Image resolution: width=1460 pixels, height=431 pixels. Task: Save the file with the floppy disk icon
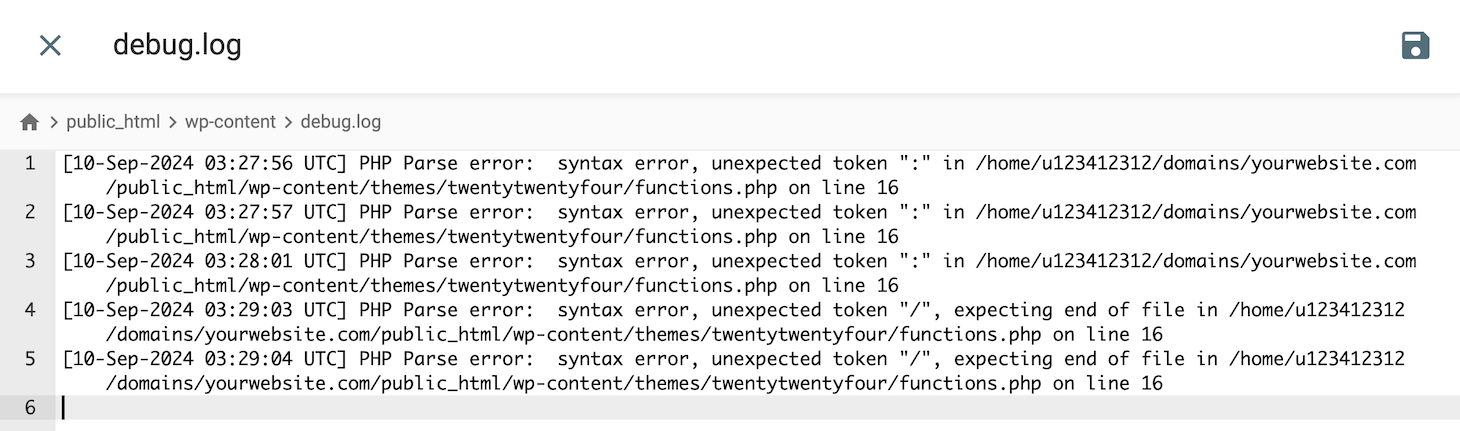[1415, 45]
